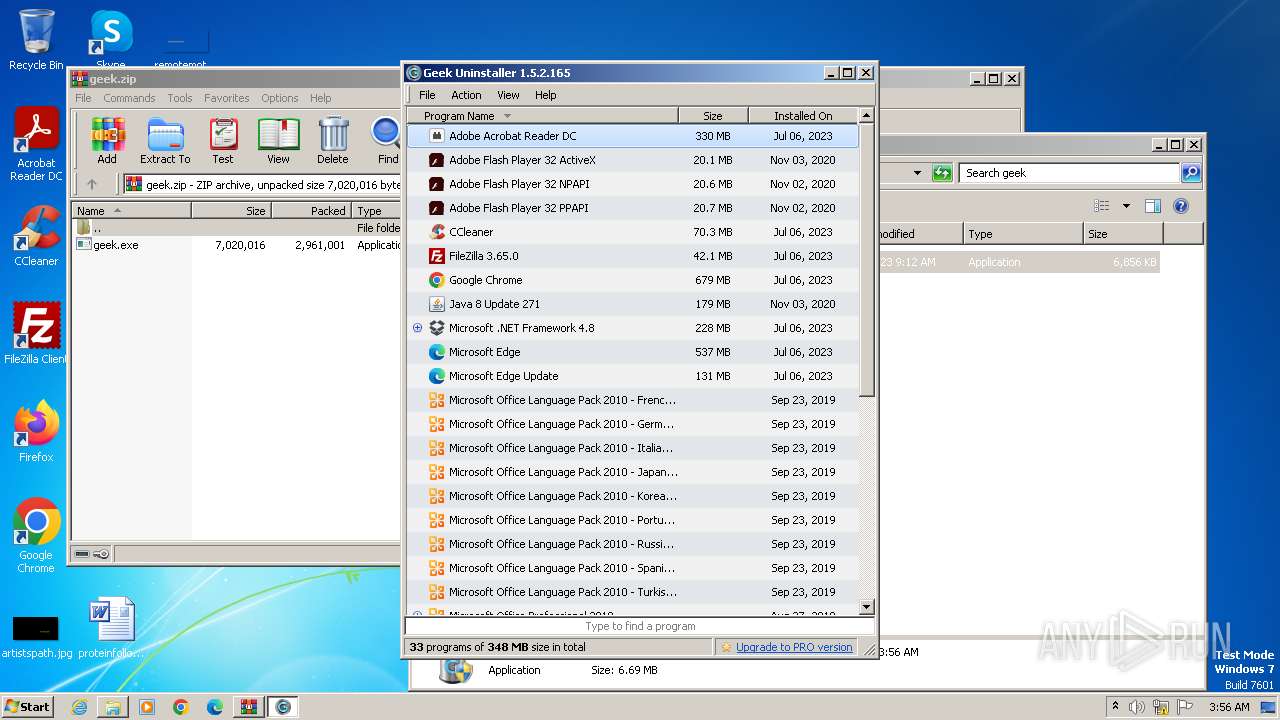
Task: Open Program Name column sort dropdown arrow
Action: (507, 116)
